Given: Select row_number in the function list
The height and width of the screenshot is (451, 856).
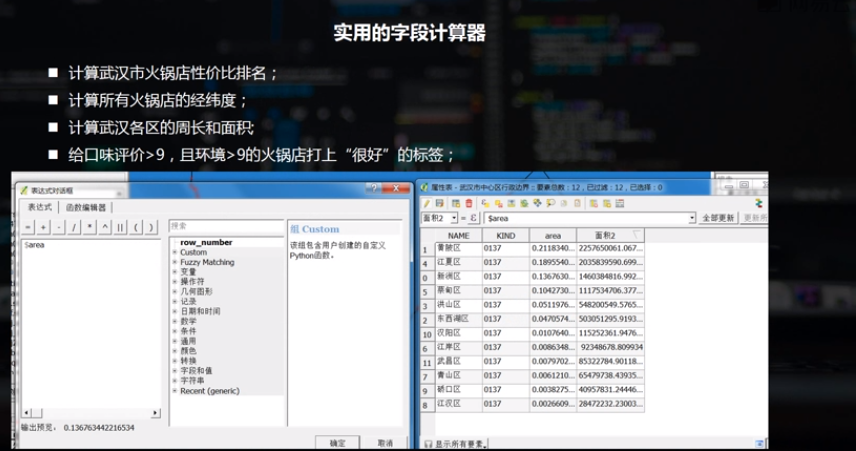Looking at the screenshot, I should click(x=206, y=242).
